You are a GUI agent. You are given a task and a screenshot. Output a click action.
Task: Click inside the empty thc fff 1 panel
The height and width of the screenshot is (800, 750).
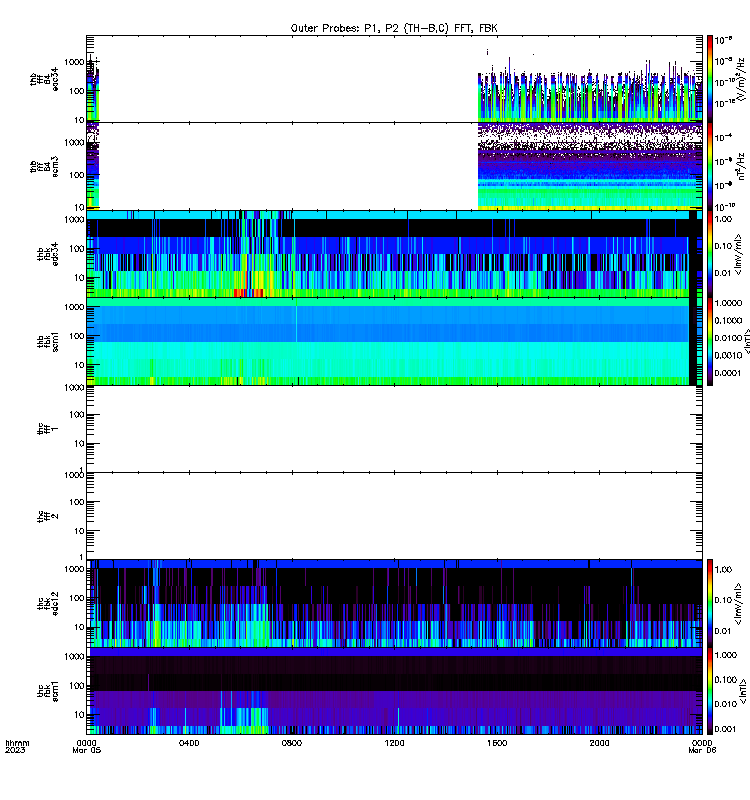click(394, 429)
